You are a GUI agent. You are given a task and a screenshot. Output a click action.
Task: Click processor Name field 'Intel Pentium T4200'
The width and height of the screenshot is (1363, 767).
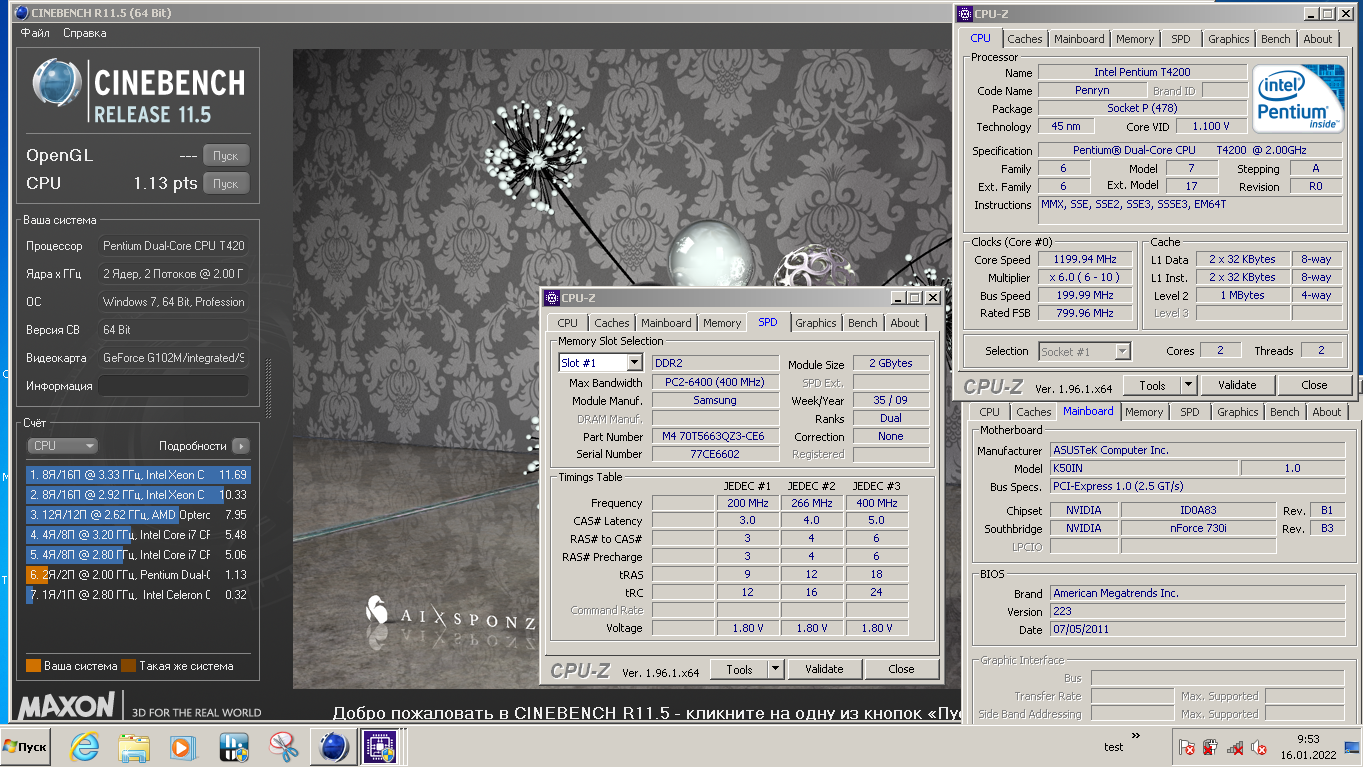pyautogui.click(x=1142, y=72)
